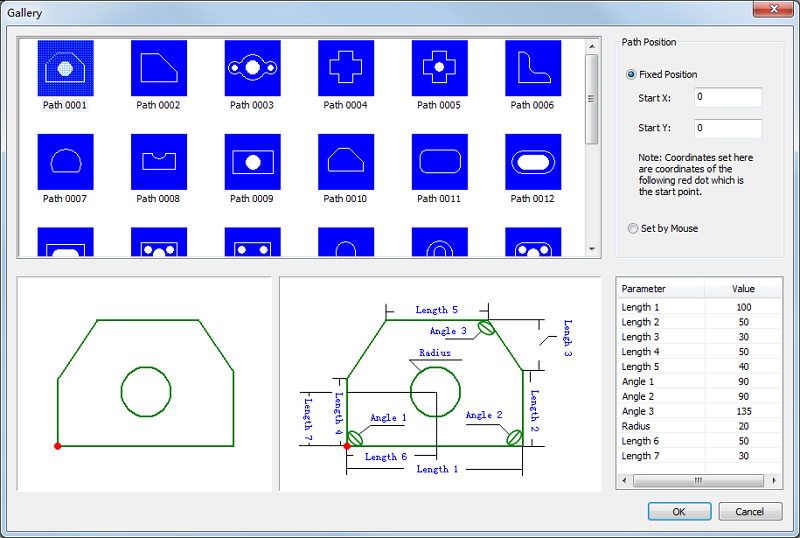Pick the Path 0012 slot shape
Screen dimensions: 800x538
pos(533,162)
